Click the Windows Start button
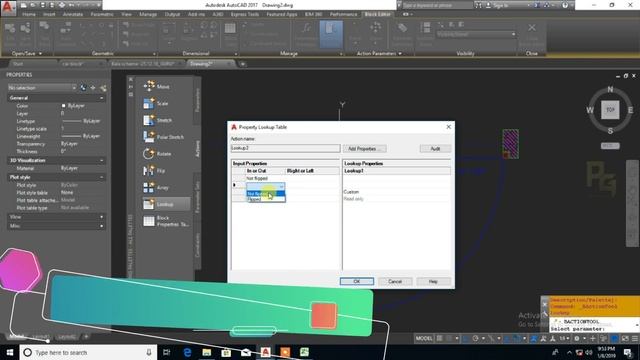The width and height of the screenshot is (640, 360). point(10,352)
